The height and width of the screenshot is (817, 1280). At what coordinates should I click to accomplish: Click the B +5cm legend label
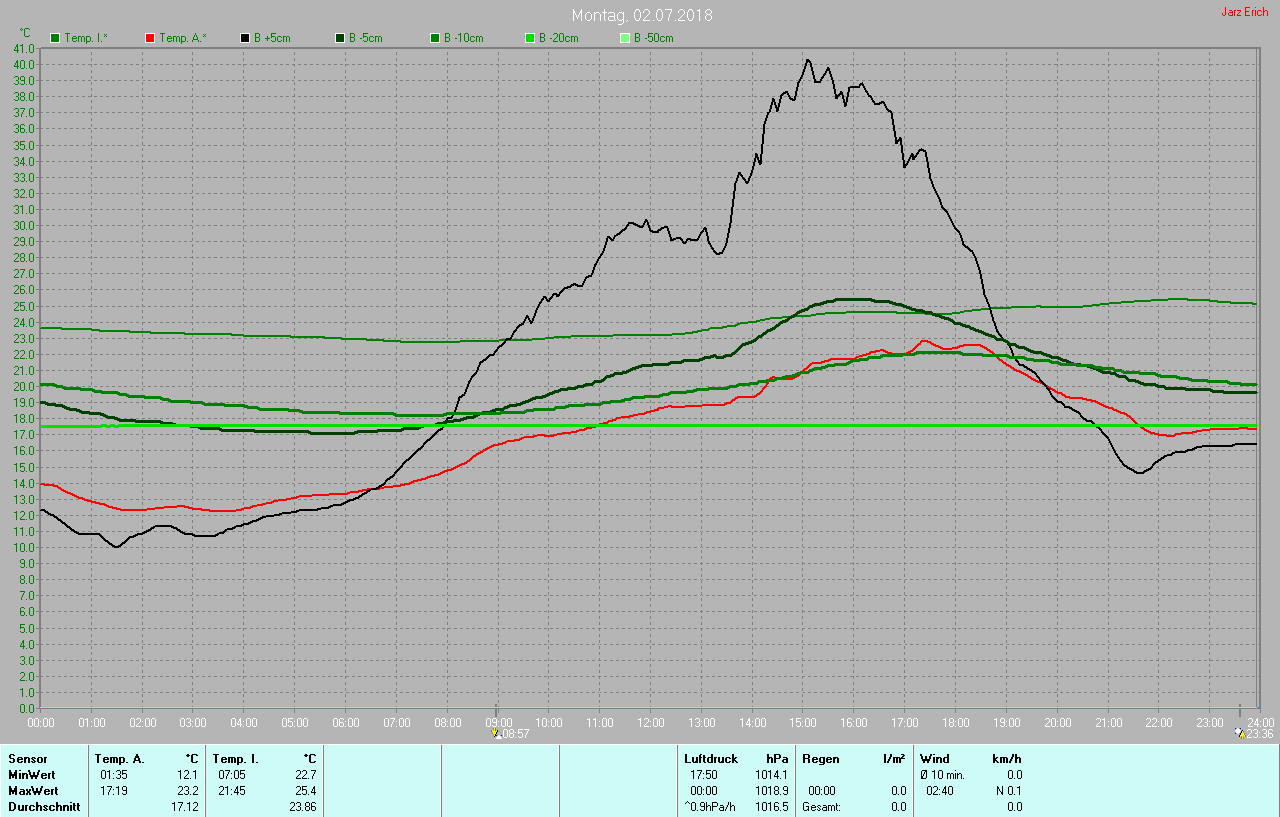click(x=272, y=38)
